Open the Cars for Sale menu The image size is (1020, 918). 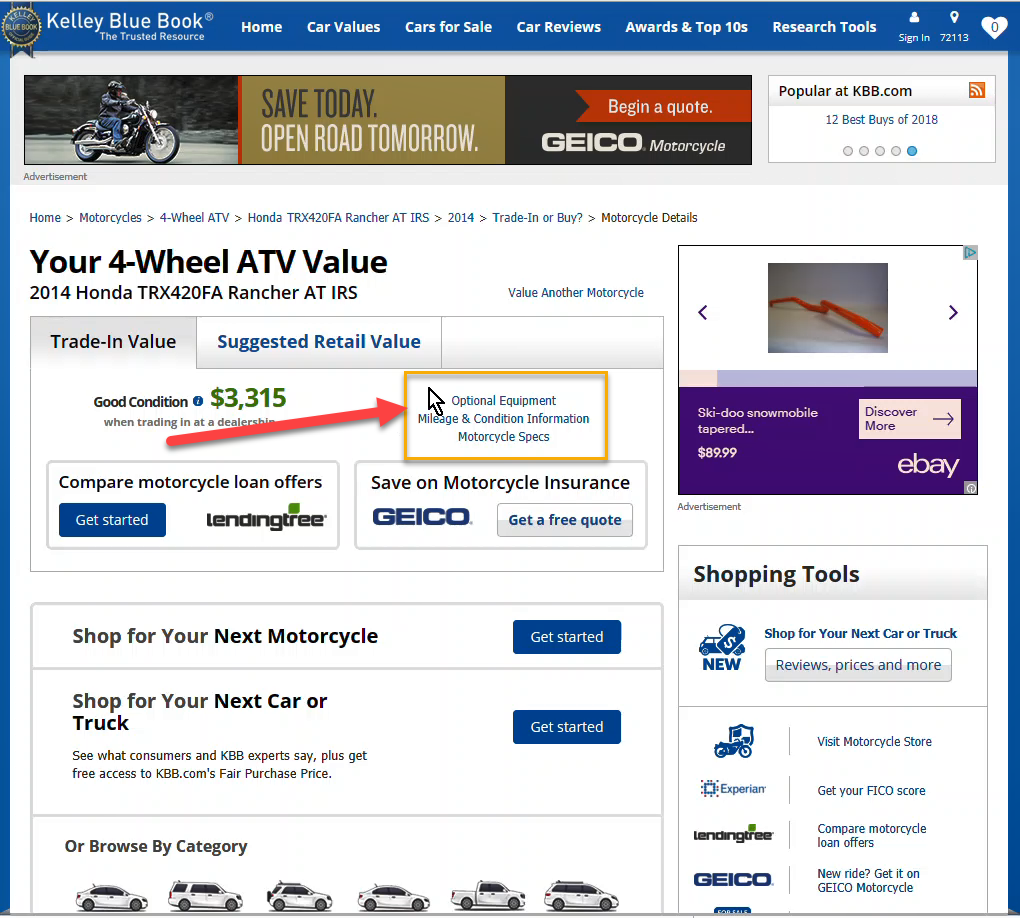(x=448, y=27)
